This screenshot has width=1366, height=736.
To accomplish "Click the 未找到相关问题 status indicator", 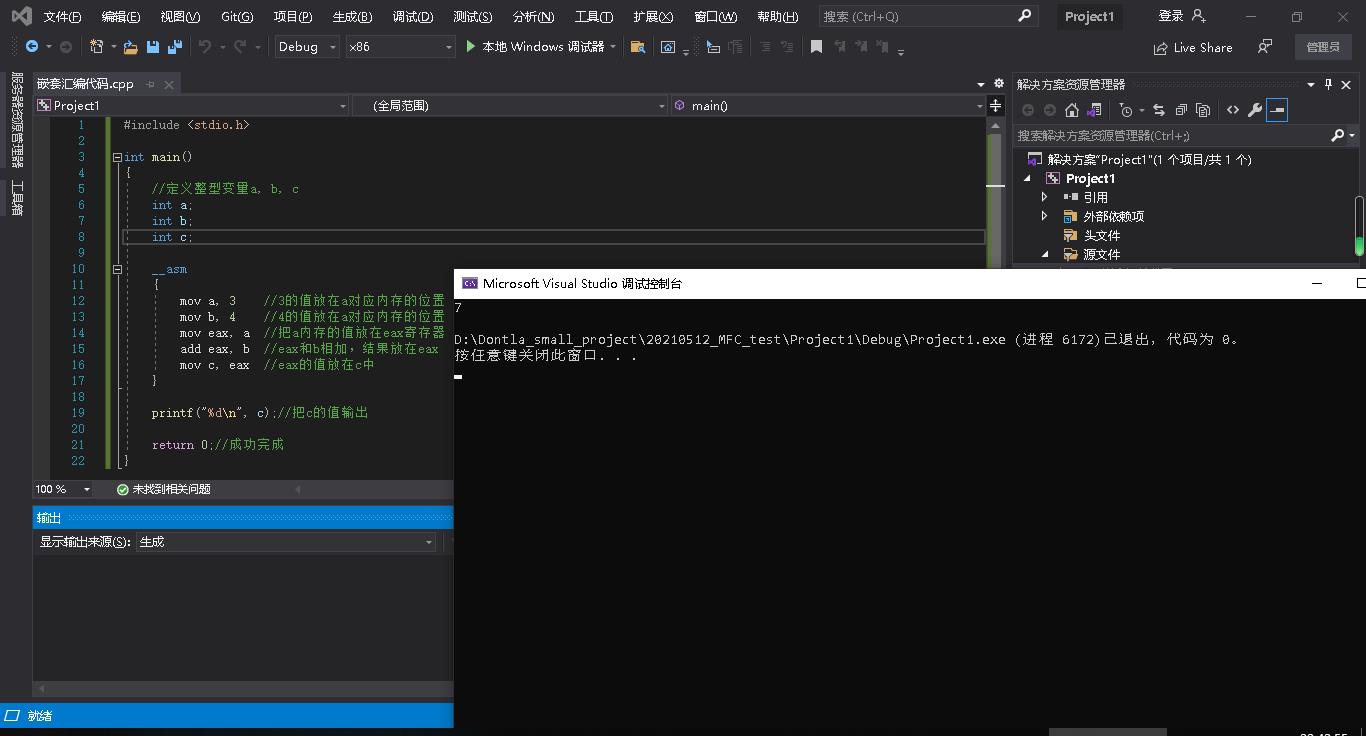I will (x=164, y=489).
